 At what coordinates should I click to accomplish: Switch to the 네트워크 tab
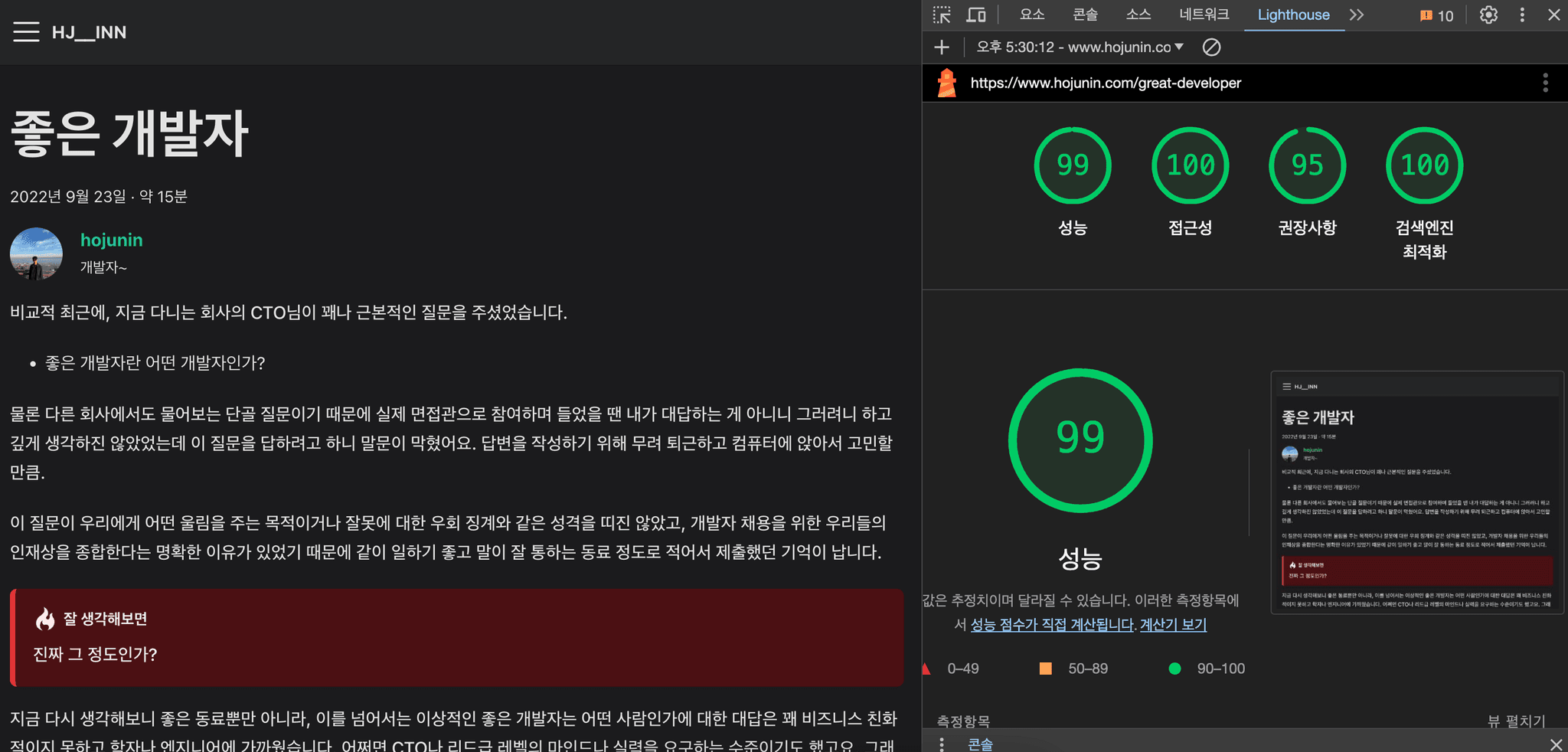(1204, 15)
